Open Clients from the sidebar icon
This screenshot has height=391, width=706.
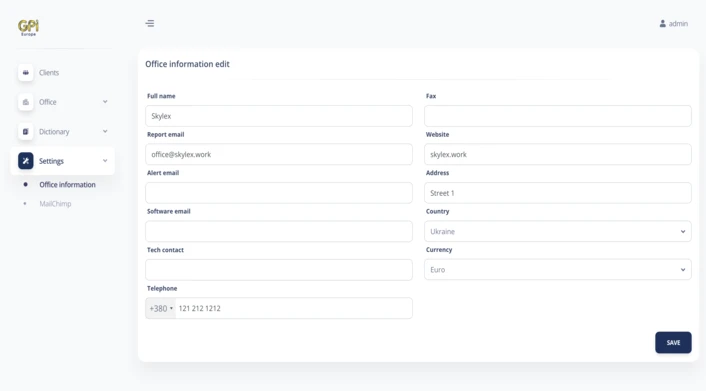[x=26, y=73]
